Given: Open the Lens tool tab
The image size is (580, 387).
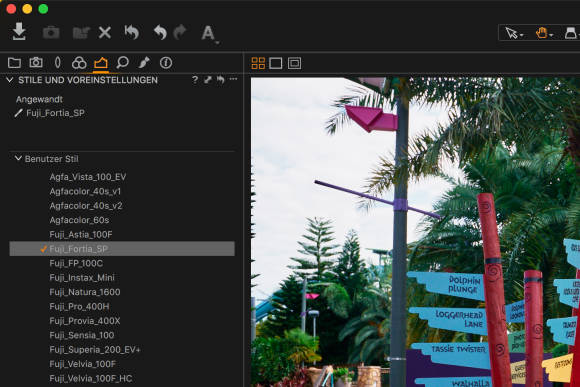Looking at the screenshot, I should point(58,63).
